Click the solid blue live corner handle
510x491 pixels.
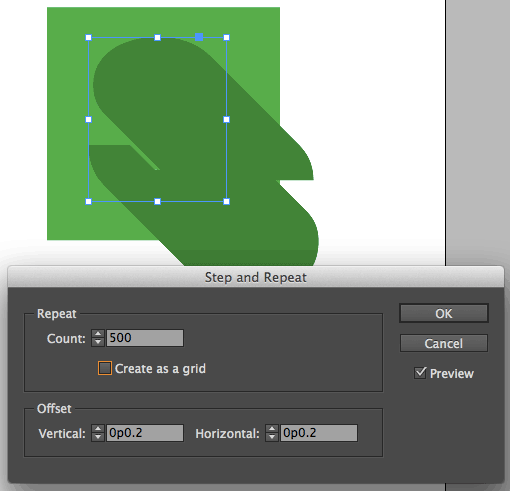199,37
